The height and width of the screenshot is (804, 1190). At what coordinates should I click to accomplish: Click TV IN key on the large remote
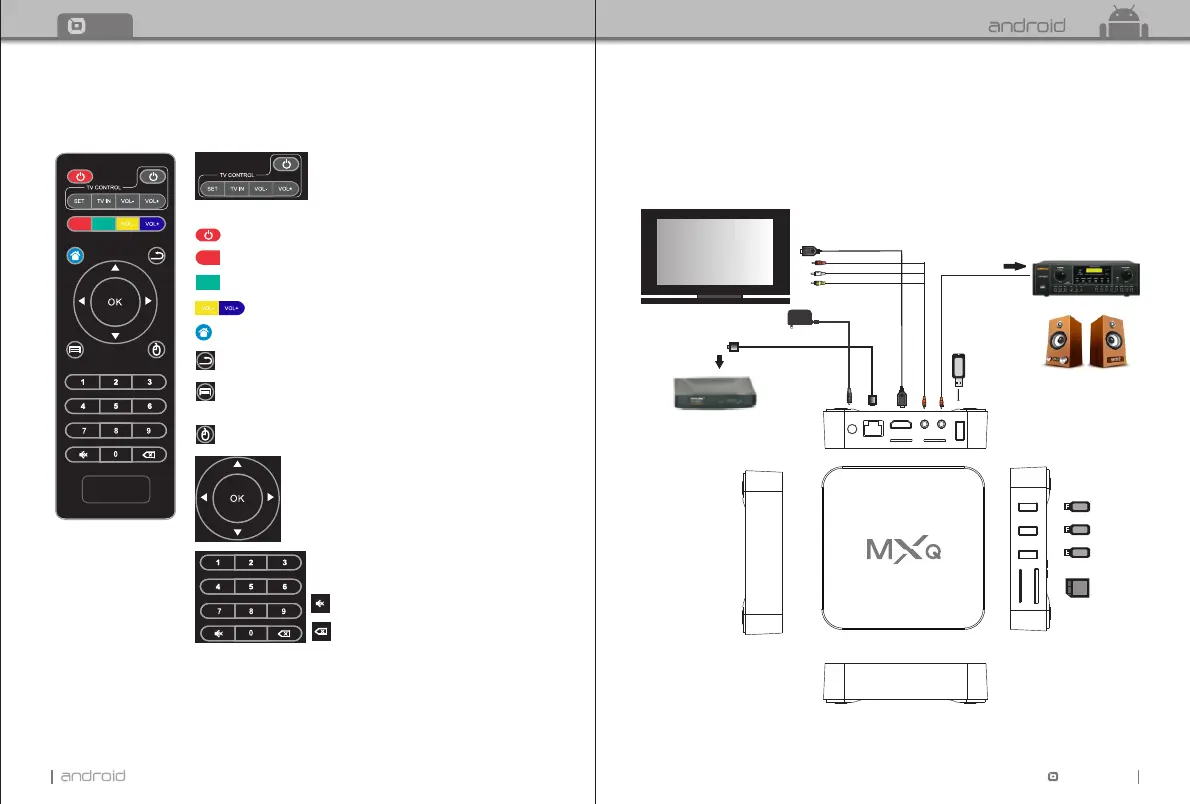coord(103,201)
